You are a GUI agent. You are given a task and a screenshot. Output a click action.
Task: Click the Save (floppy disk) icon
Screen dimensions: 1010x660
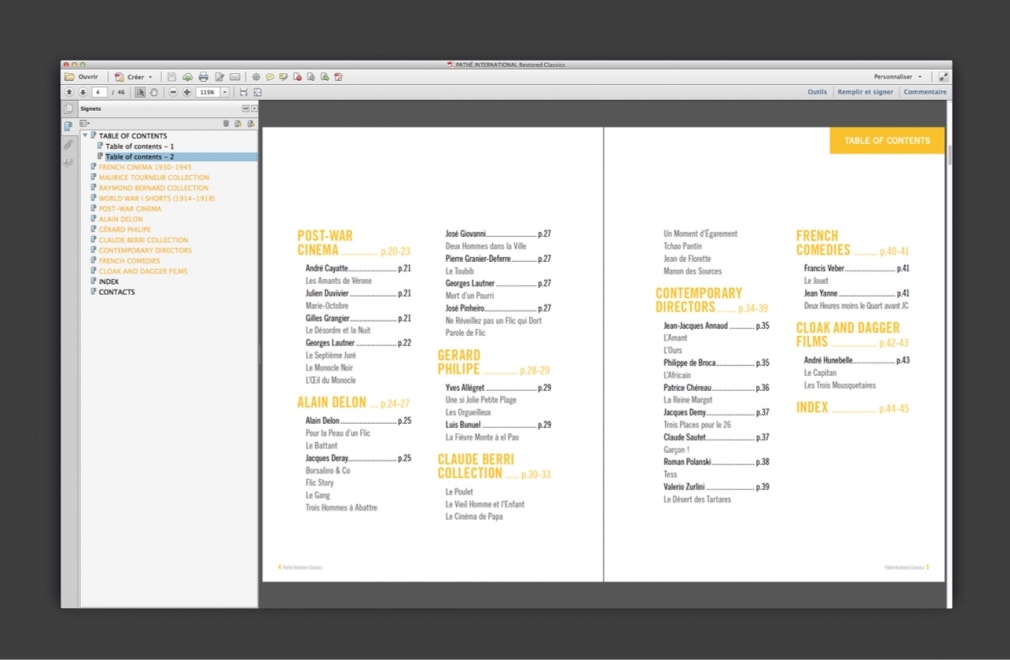pos(172,77)
